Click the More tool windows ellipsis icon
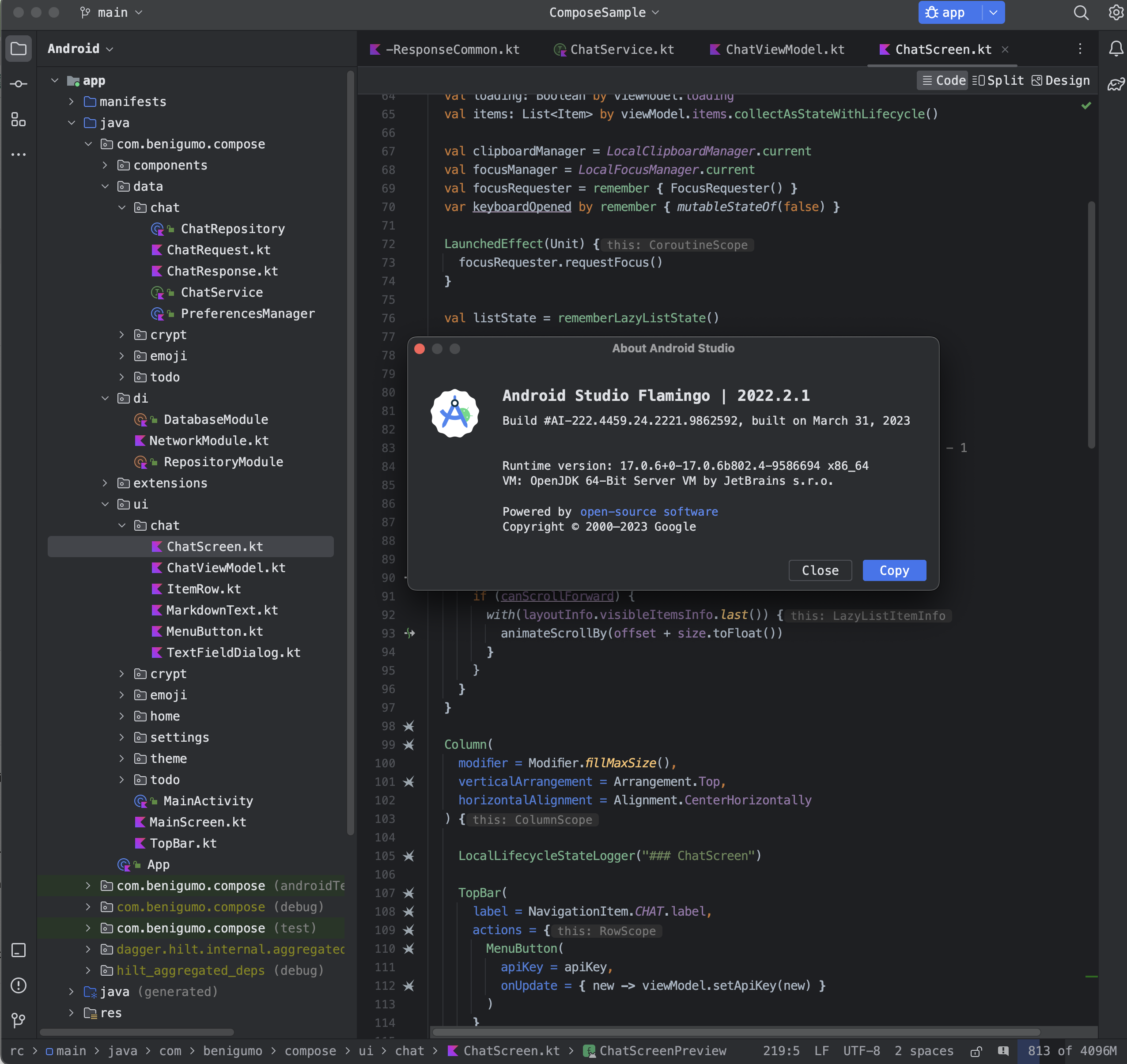 coord(19,154)
